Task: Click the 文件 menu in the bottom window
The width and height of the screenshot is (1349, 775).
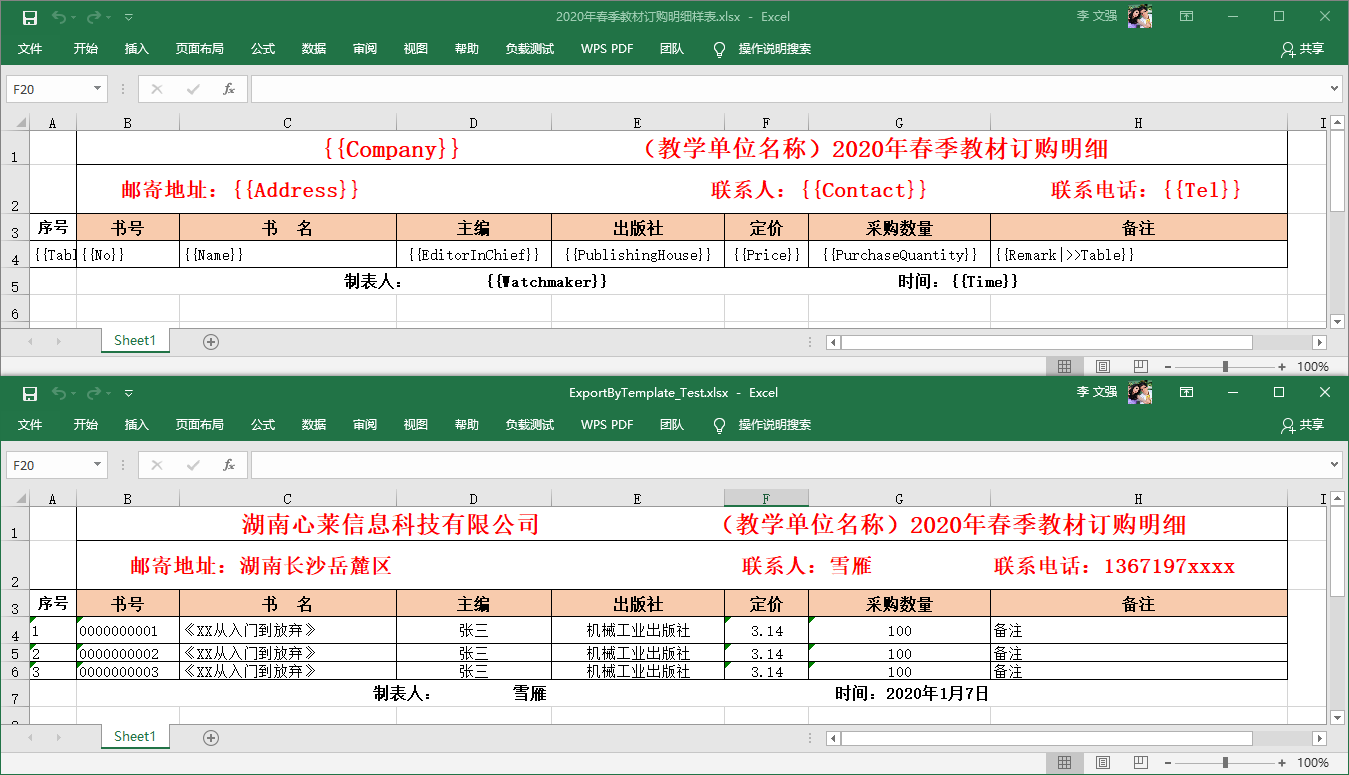Action: [31, 424]
